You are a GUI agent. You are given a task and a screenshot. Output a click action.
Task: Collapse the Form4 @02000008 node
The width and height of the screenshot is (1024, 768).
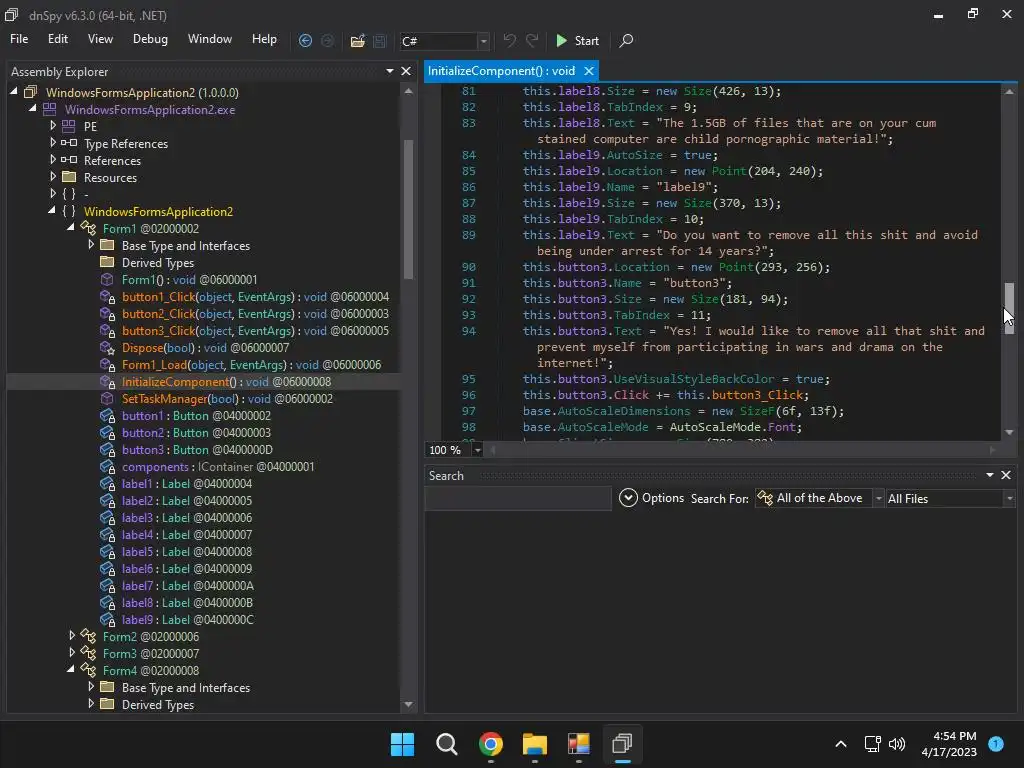[71, 669]
